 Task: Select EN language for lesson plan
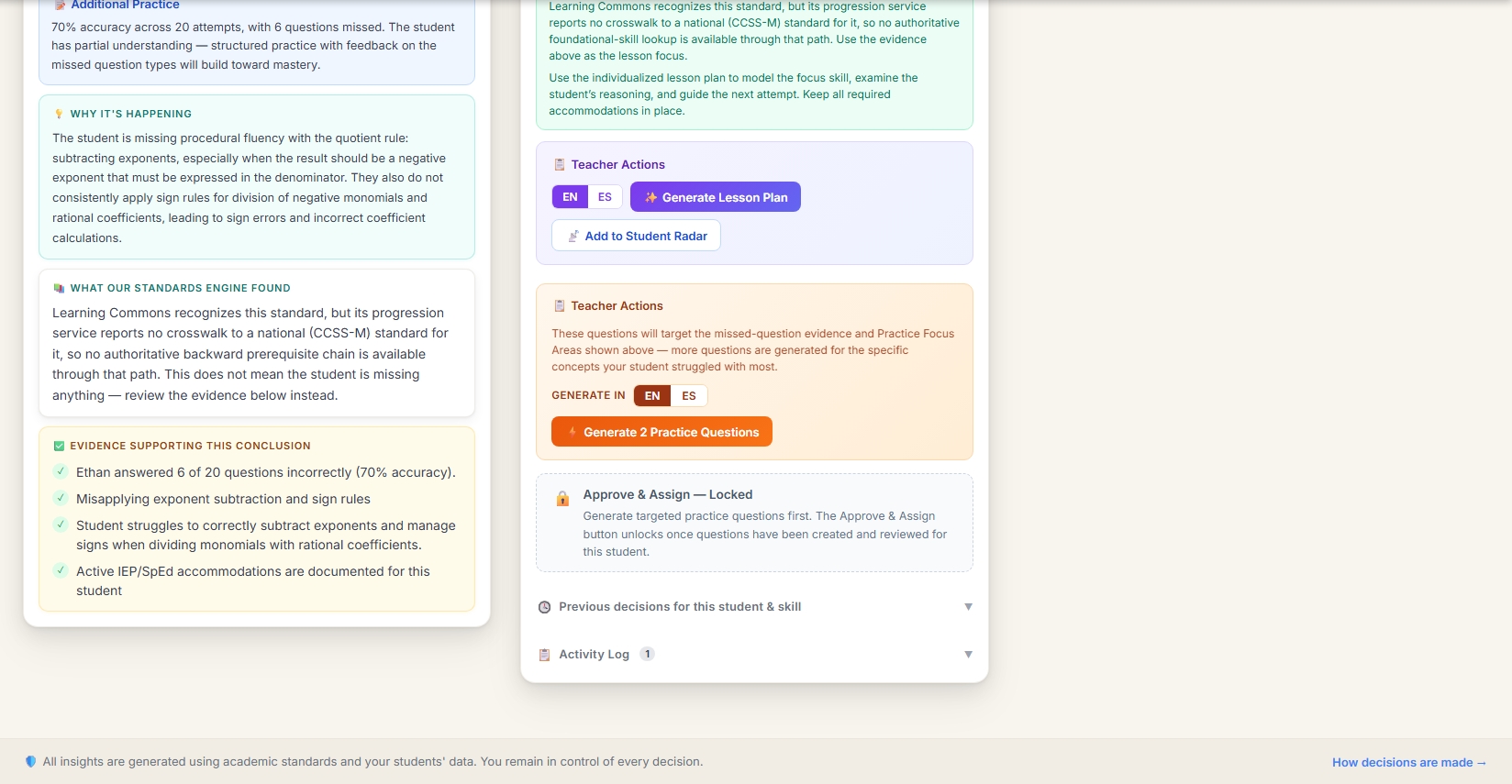pyautogui.click(x=570, y=197)
